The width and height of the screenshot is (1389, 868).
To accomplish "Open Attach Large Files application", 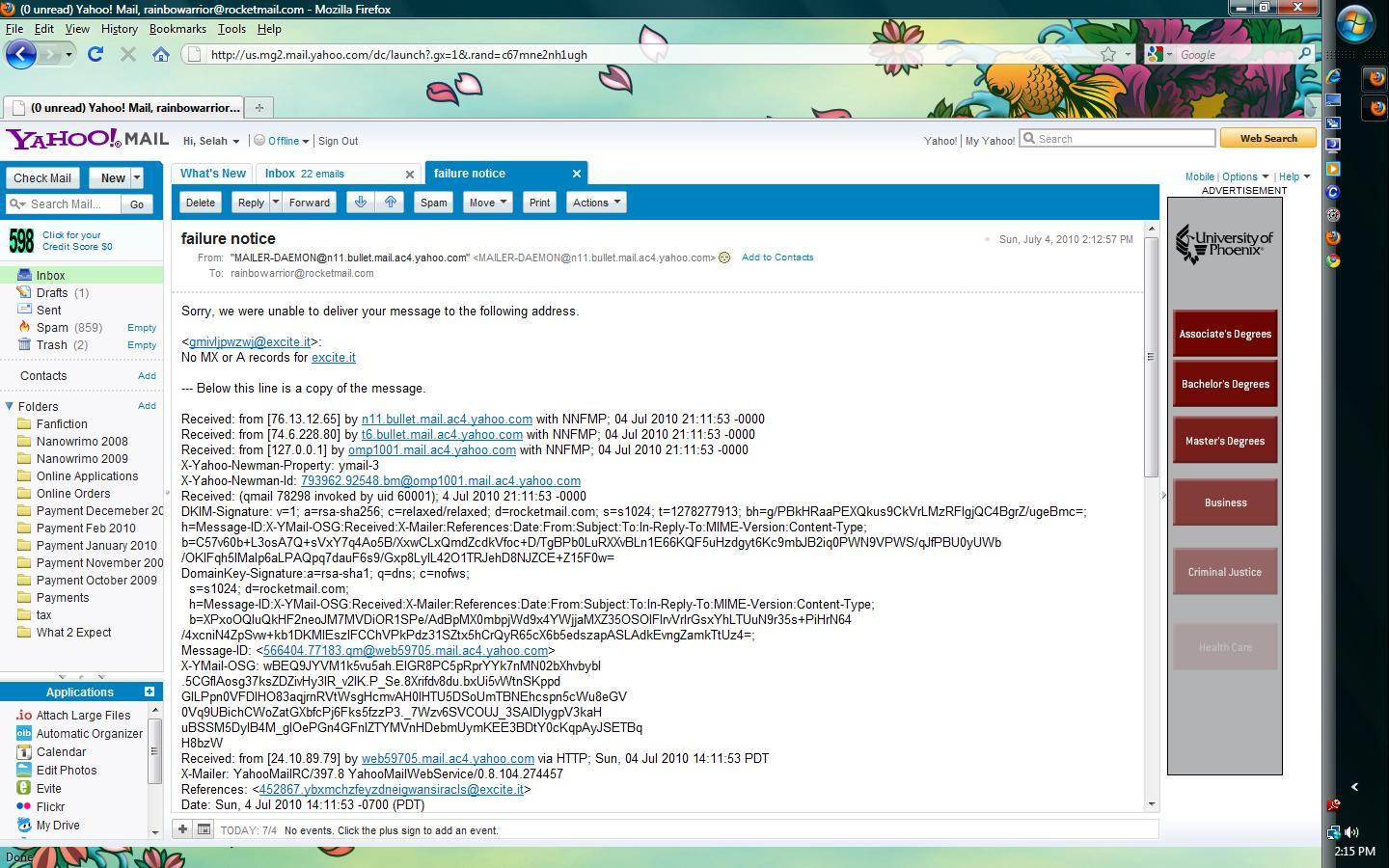I will [x=83, y=716].
